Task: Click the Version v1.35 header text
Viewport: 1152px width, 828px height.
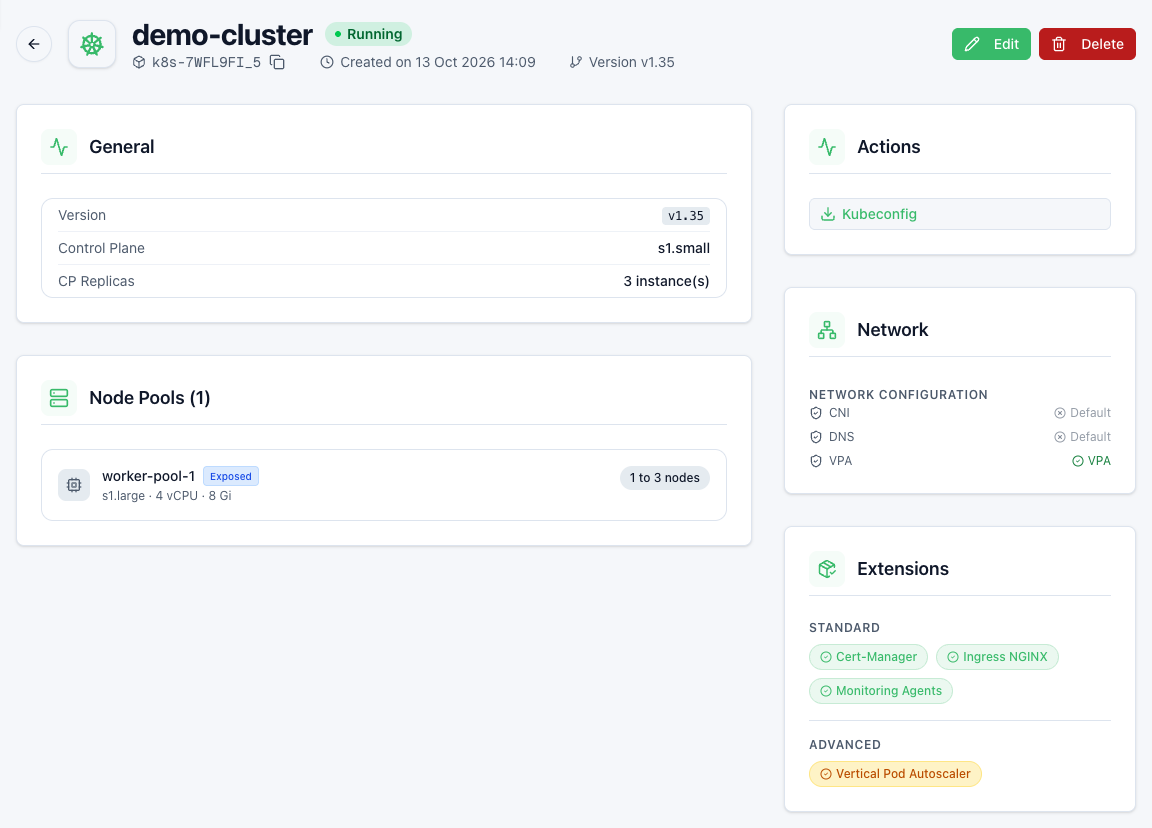Action: click(631, 62)
